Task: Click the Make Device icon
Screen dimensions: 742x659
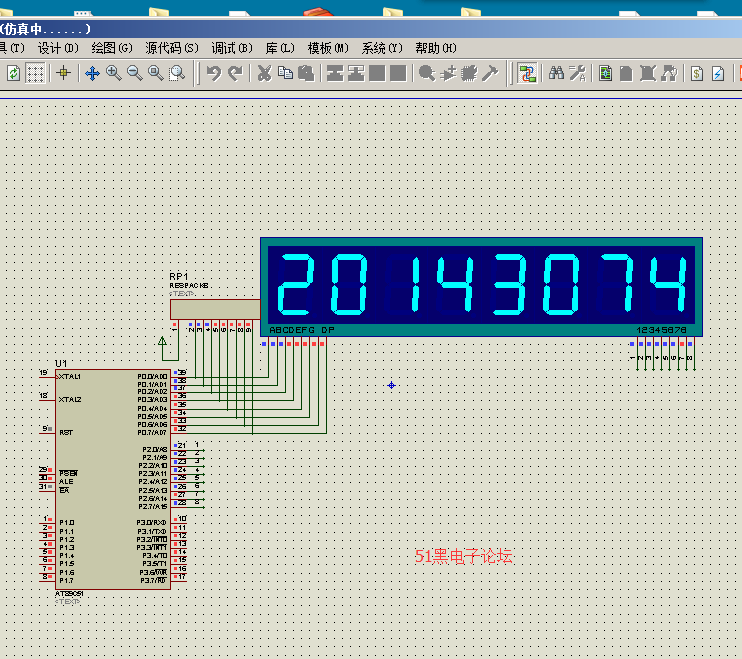Action: tap(448, 73)
